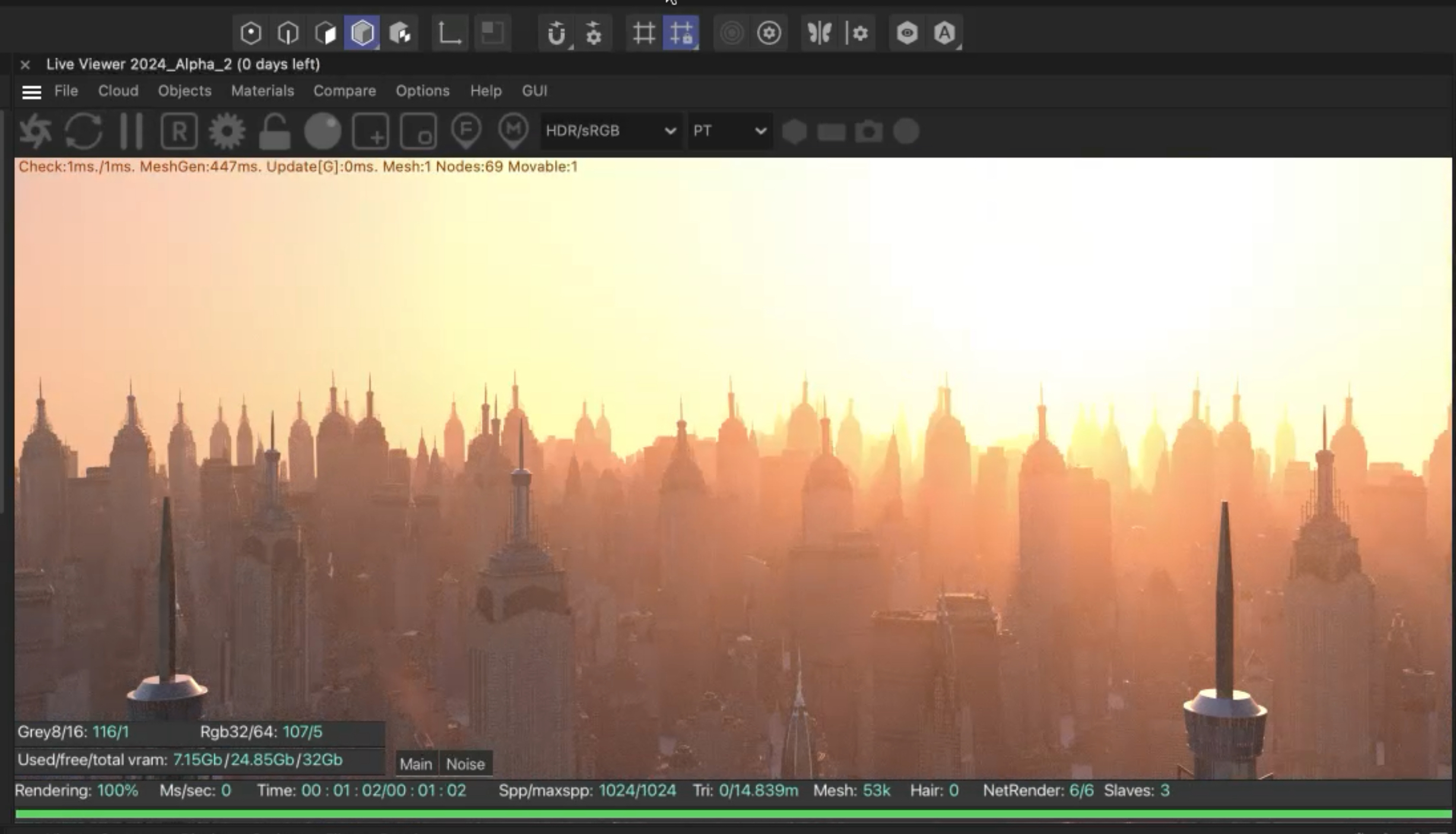Open the hamburger menu icon
1456x834 pixels.
click(31, 92)
